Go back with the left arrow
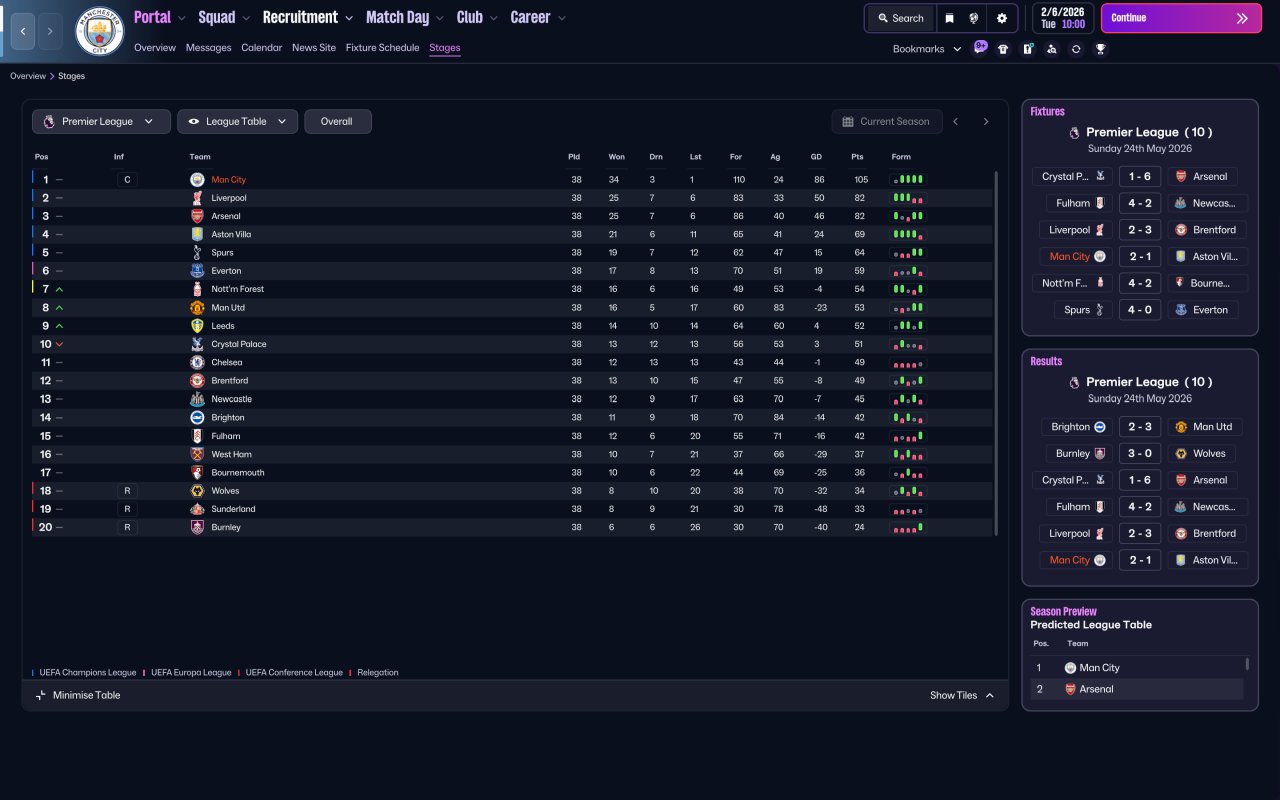 click(23, 31)
